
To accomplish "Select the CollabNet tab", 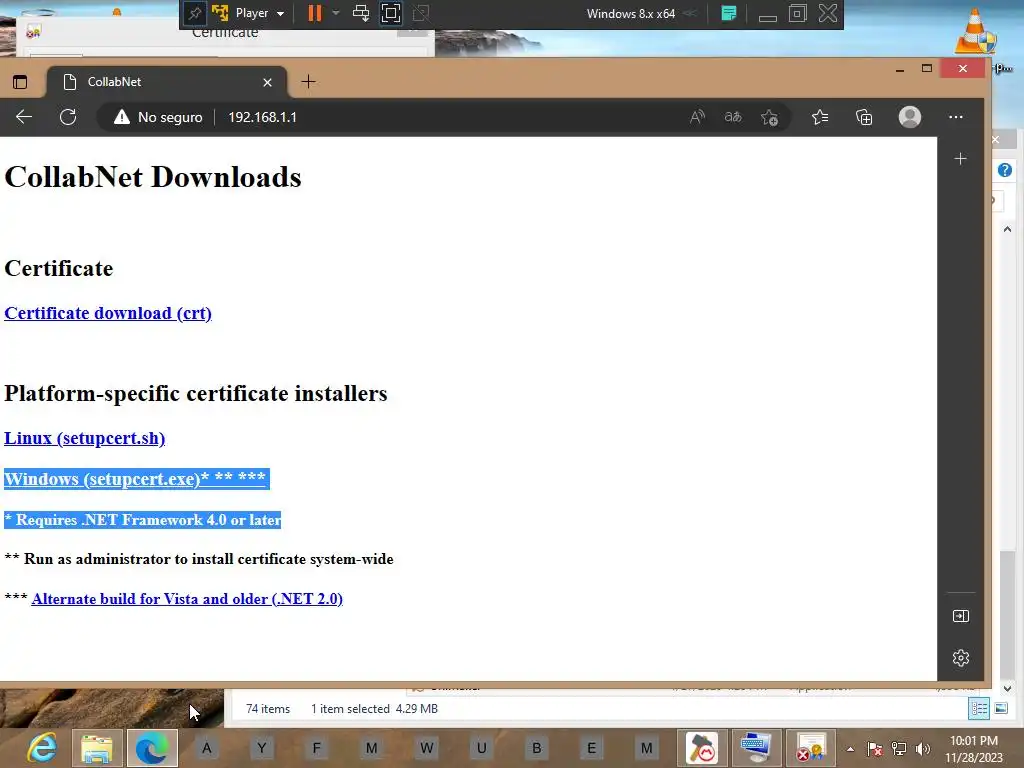I will tap(167, 82).
